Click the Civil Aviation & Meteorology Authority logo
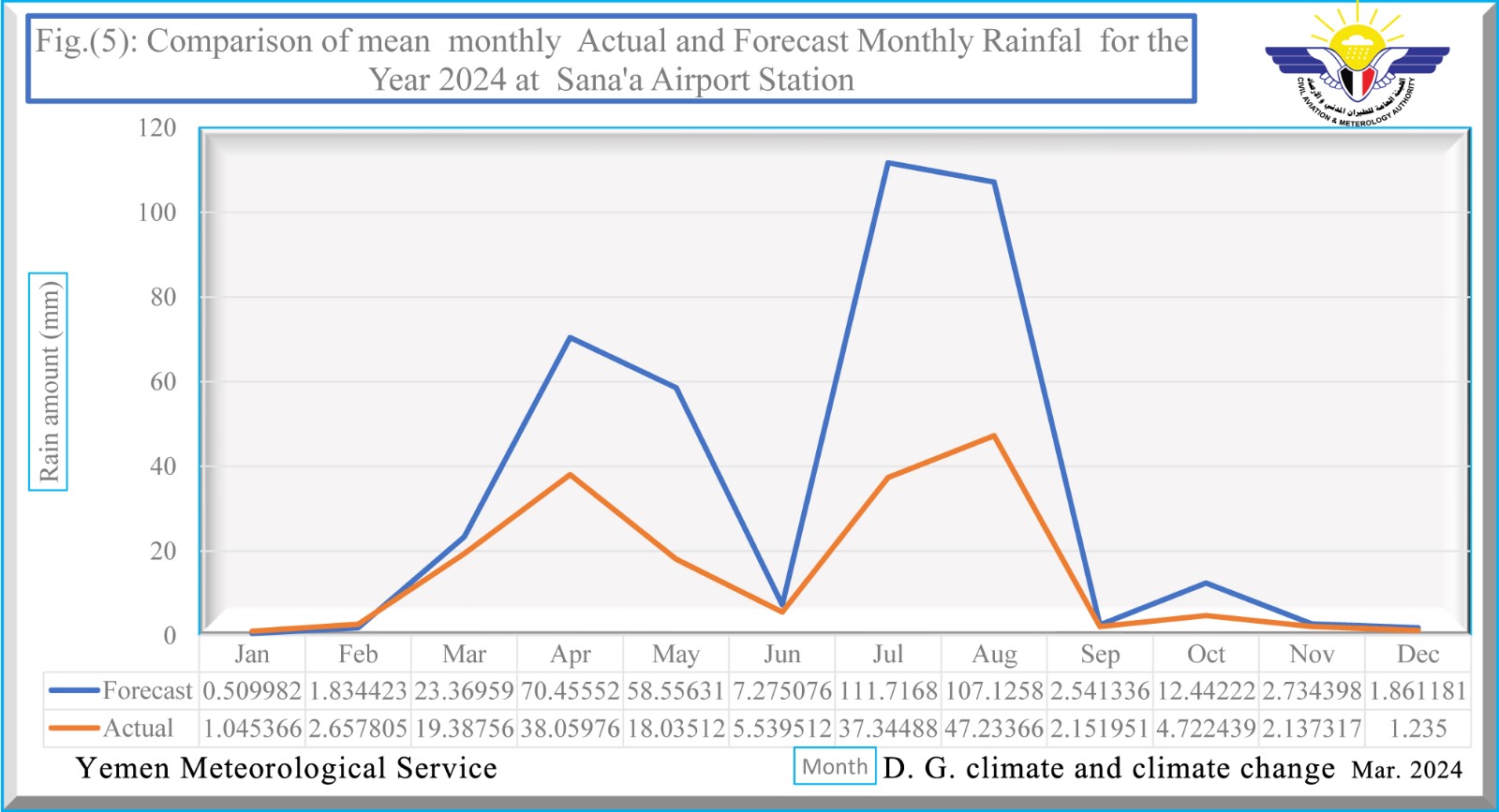The image size is (1499, 812). pyautogui.click(x=1357, y=66)
